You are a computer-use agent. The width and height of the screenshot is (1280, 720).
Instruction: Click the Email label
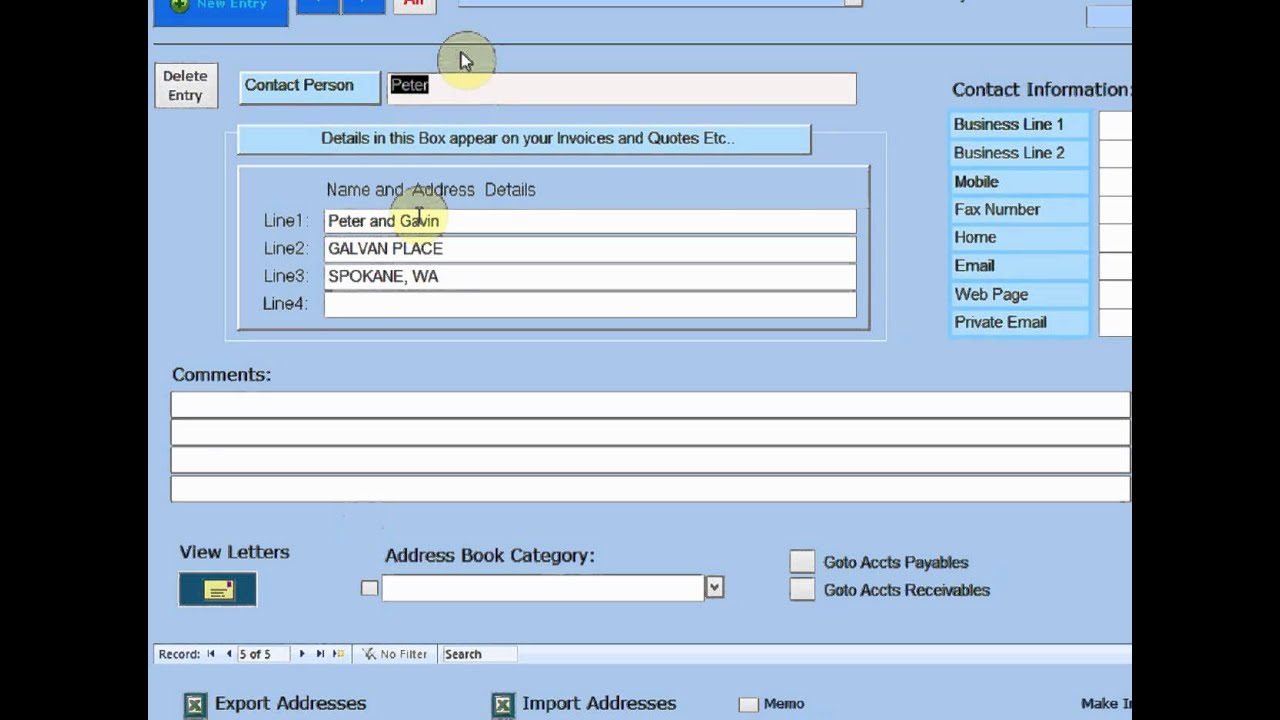click(x=1019, y=266)
